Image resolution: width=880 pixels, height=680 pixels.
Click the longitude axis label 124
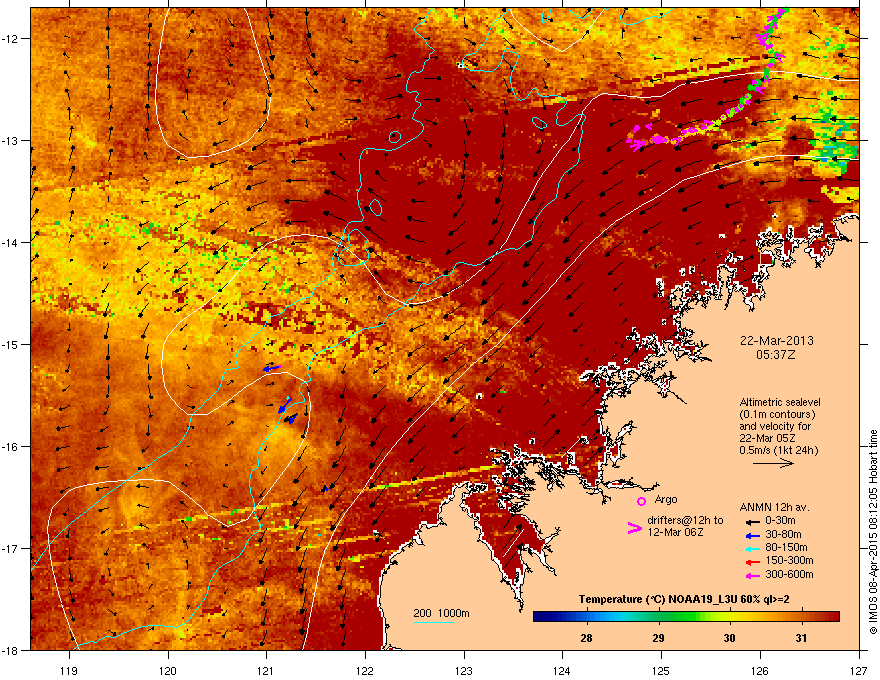pos(562,670)
